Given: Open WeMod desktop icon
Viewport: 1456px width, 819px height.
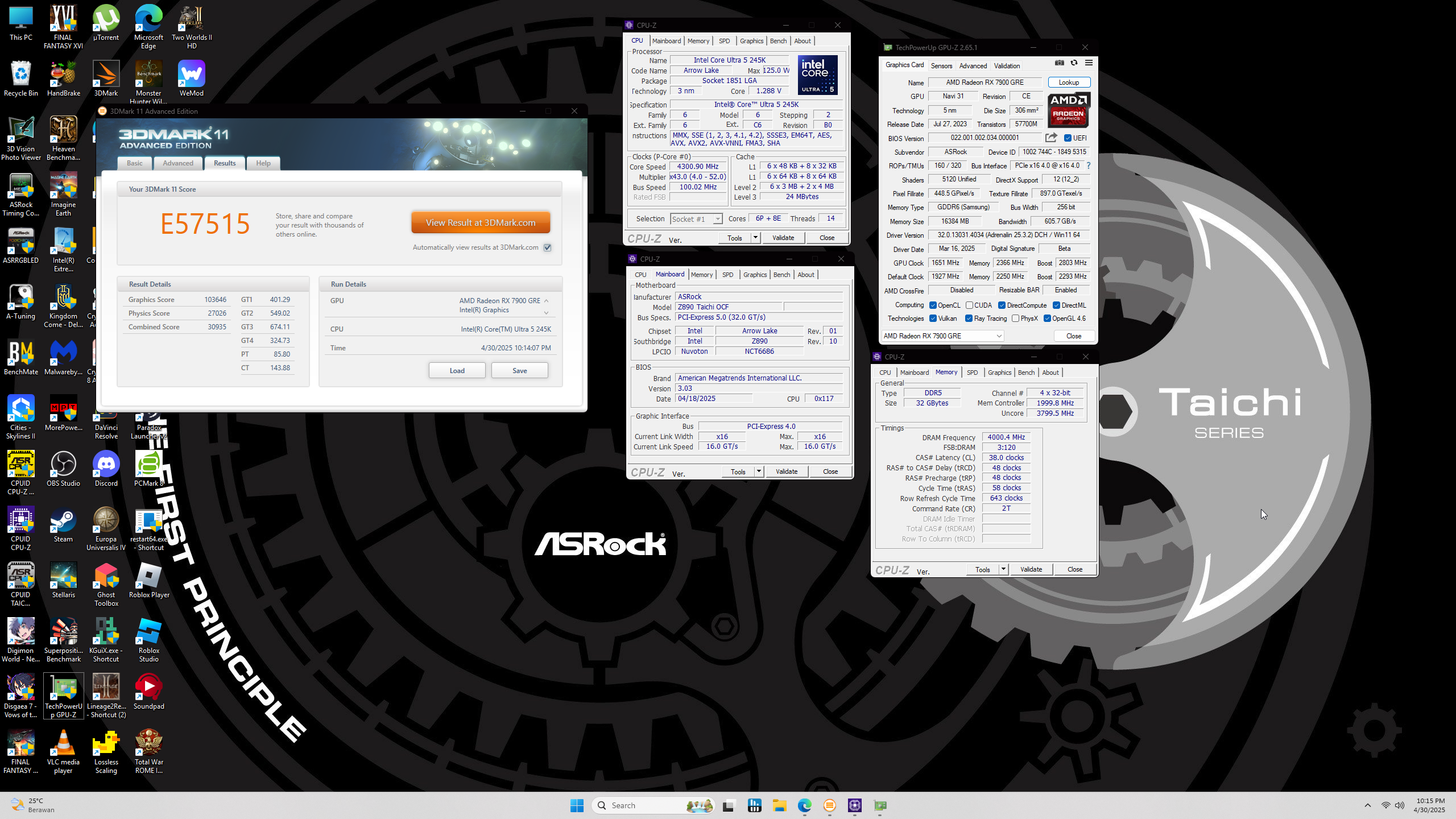Looking at the screenshot, I should pyautogui.click(x=191, y=79).
